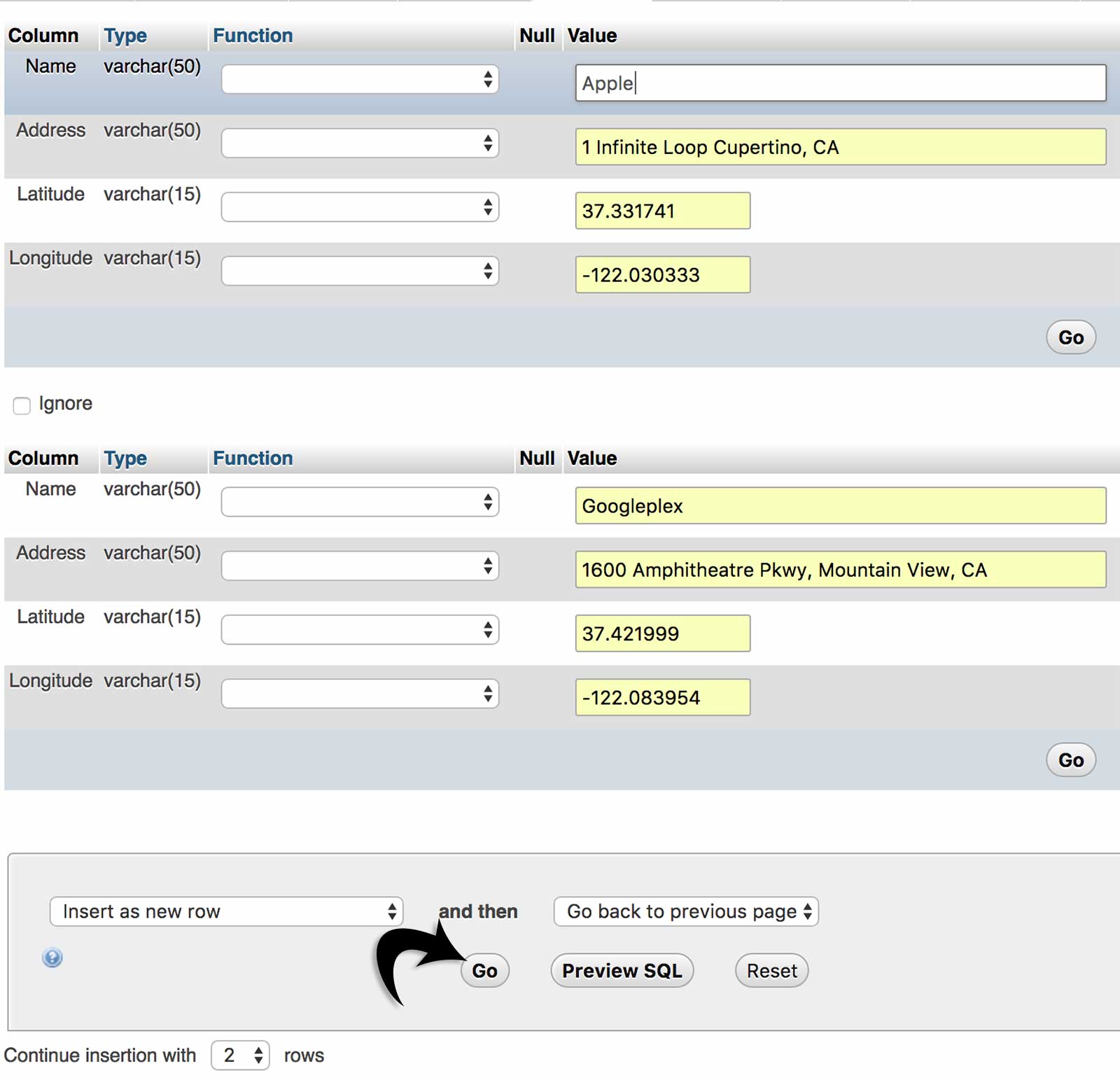Image resolution: width=1120 pixels, height=1080 pixels.
Task: Open Function dropdown for Googleplex Name row
Action: 360,502
